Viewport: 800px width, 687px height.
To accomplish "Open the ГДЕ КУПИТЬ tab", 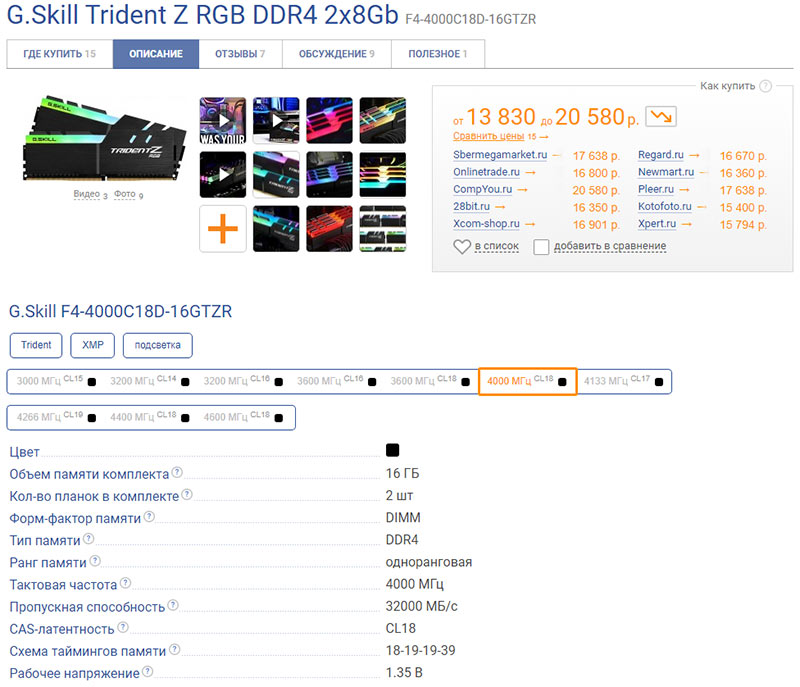I will click(60, 54).
